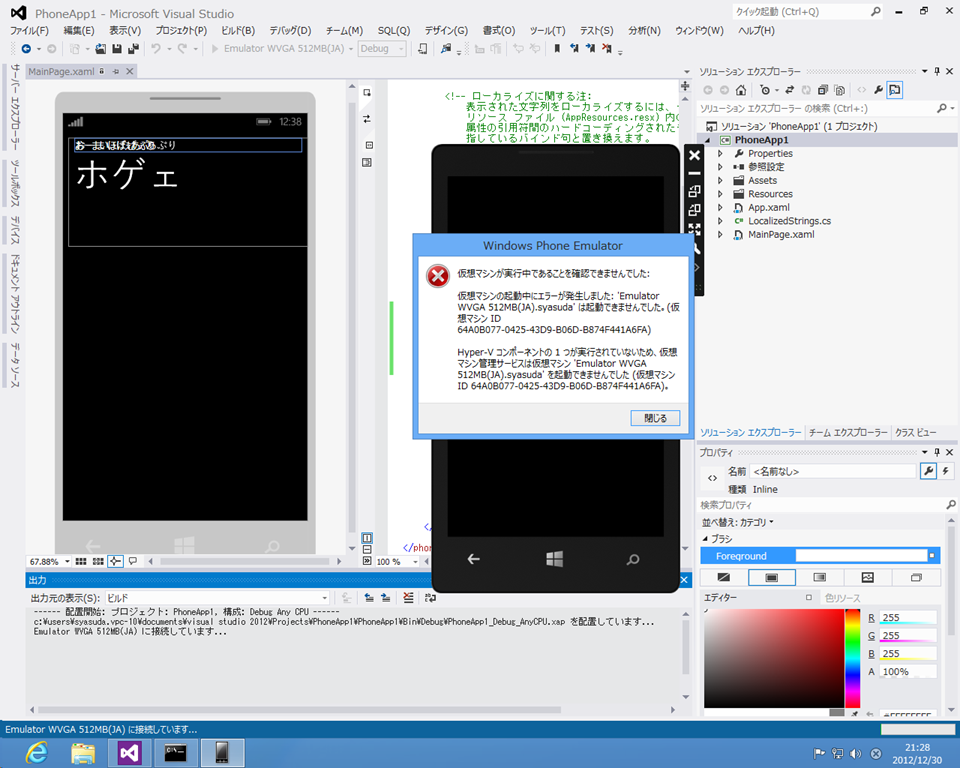
Task: Open solution configuration Debug dropdown
Action: [383, 48]
